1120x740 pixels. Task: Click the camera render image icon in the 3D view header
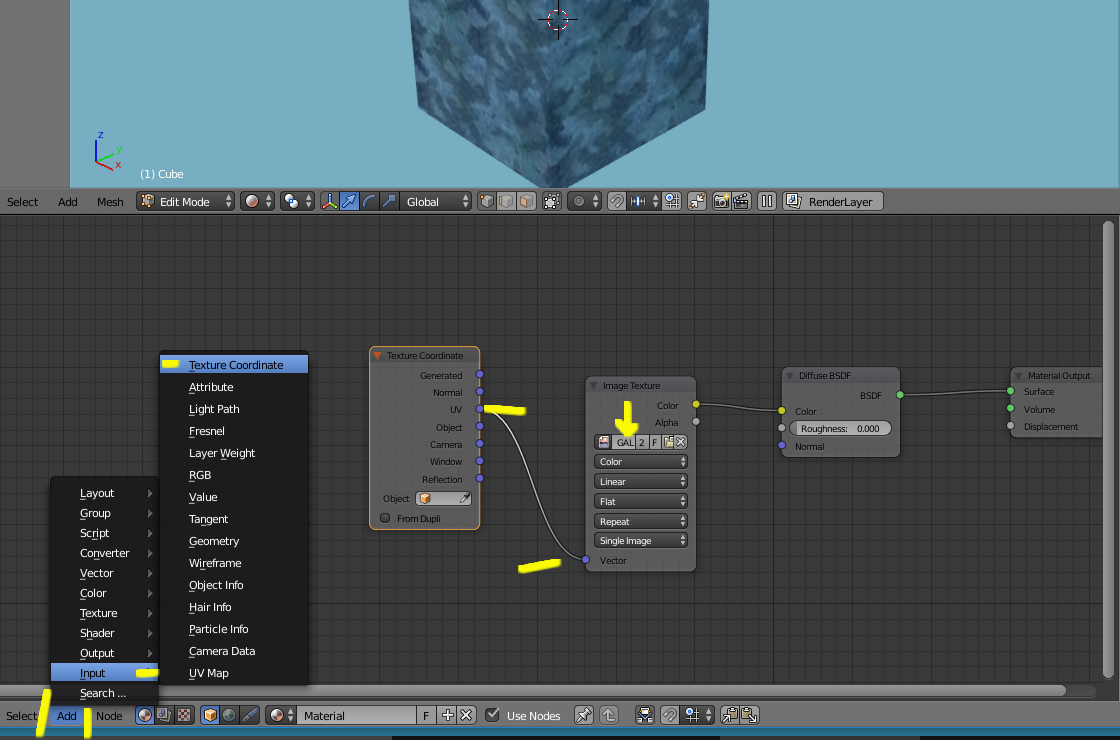coord(721,201)
